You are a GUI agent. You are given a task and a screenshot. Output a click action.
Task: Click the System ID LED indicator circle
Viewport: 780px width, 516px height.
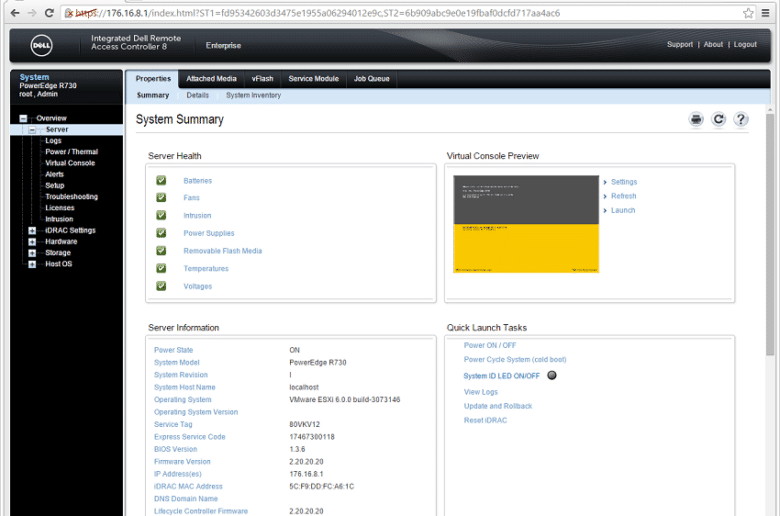tap(552, 375)
